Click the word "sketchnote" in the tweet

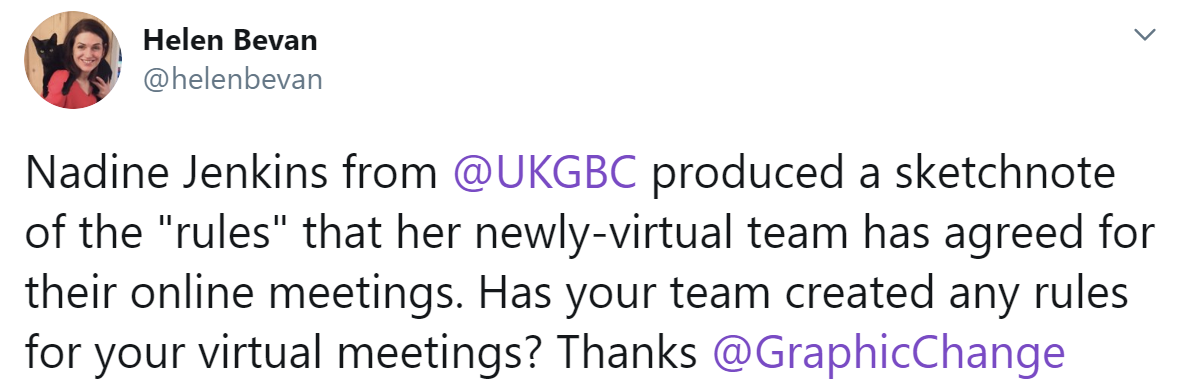(1005, 175)
